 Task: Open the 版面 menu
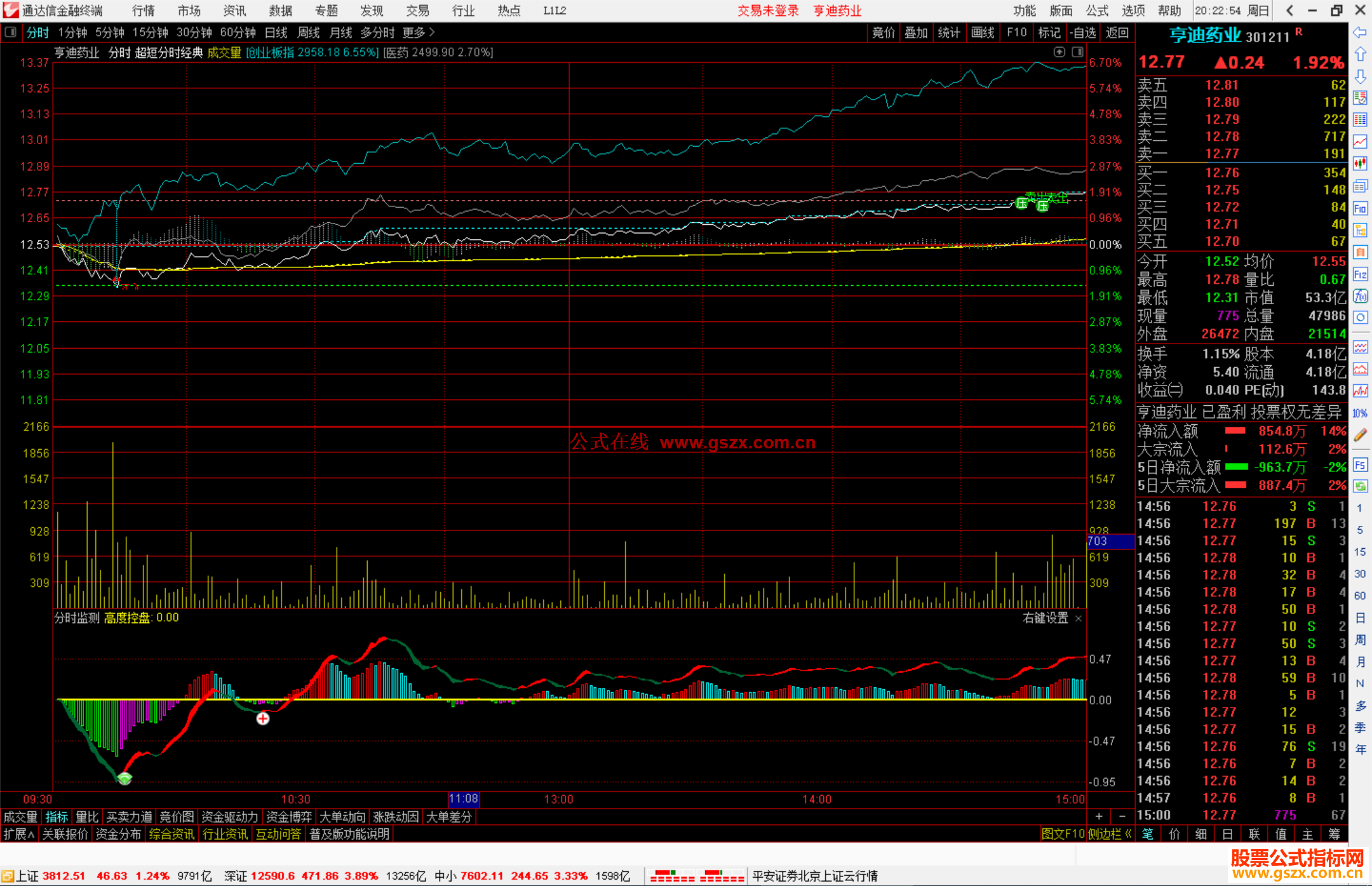[x=1060, y=11]
